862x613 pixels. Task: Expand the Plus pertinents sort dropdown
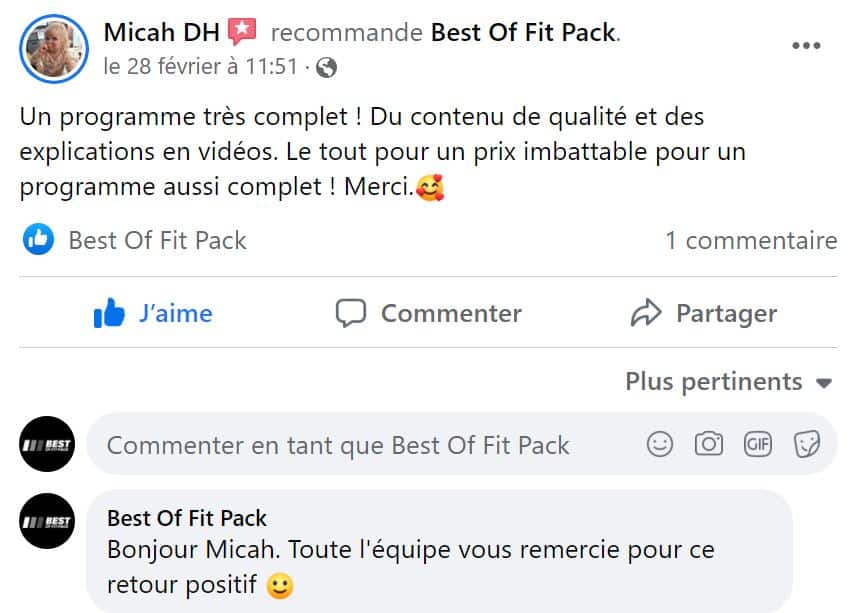(729, 382)
